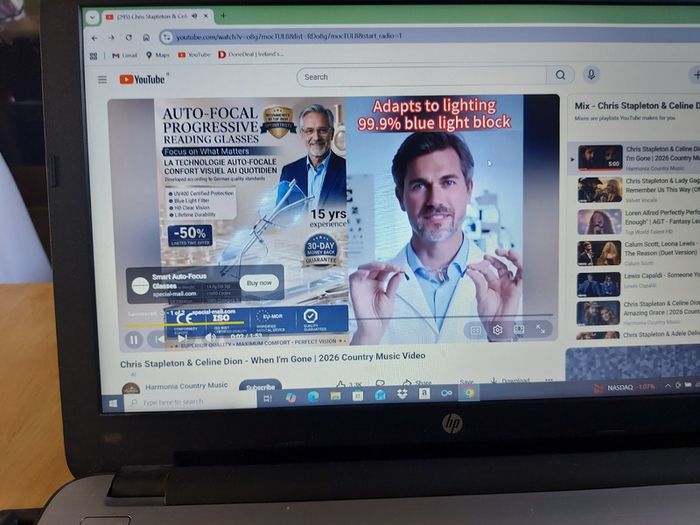Open a new browser tab

[223, 16]
